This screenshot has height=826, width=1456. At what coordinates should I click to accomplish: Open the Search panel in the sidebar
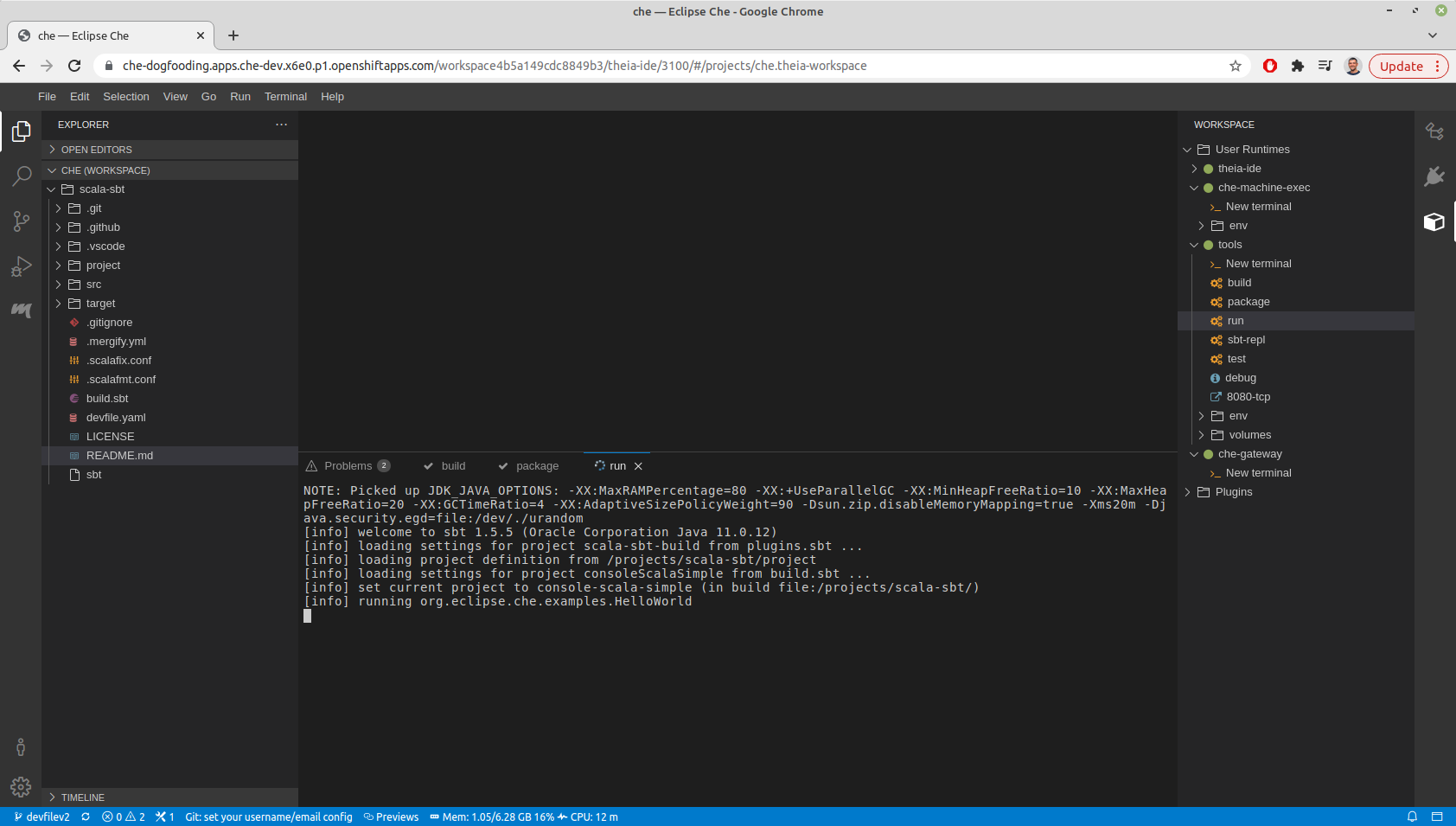coord(21,176)
